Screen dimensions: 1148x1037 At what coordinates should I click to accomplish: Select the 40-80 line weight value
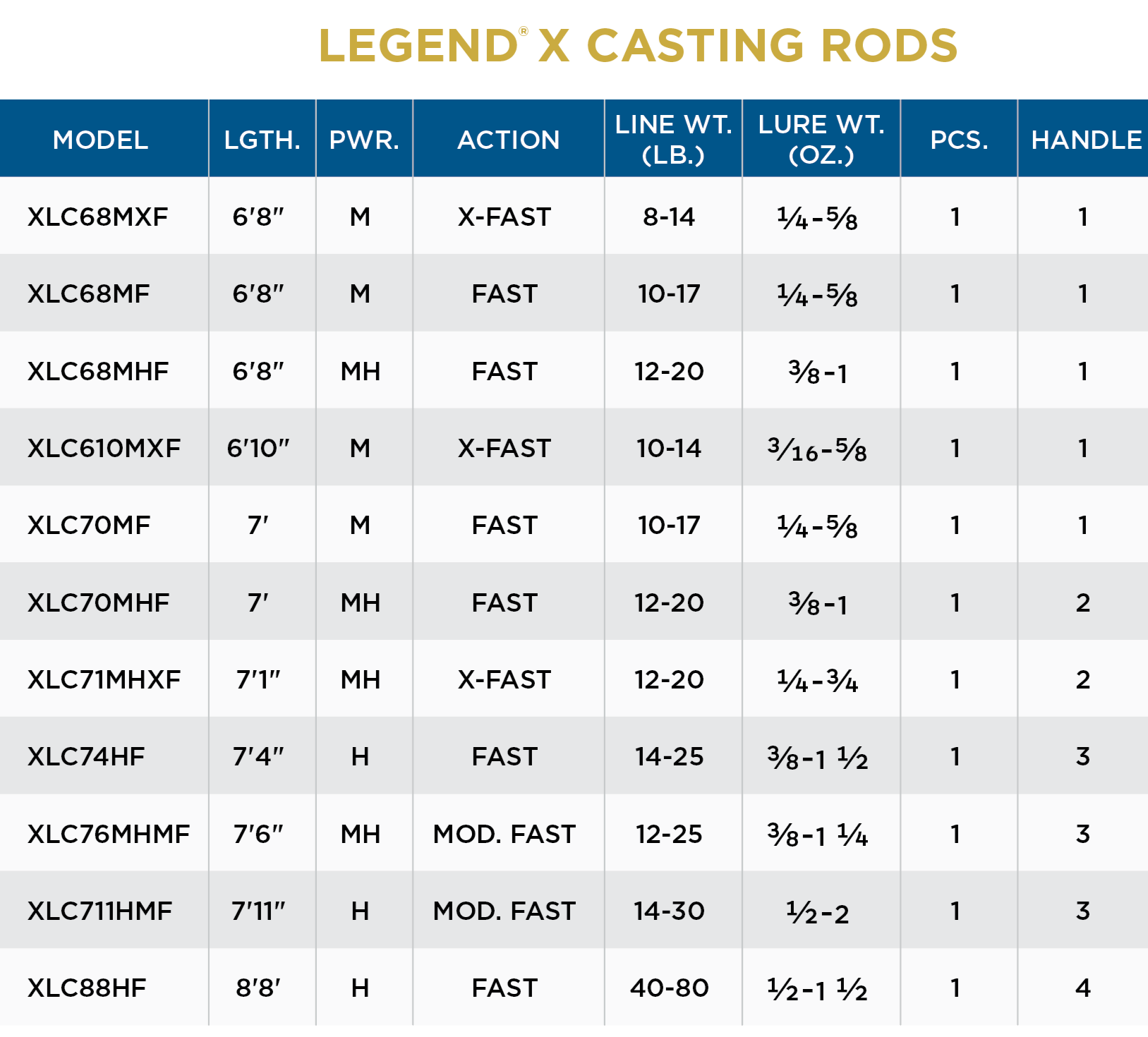(669, 988)
